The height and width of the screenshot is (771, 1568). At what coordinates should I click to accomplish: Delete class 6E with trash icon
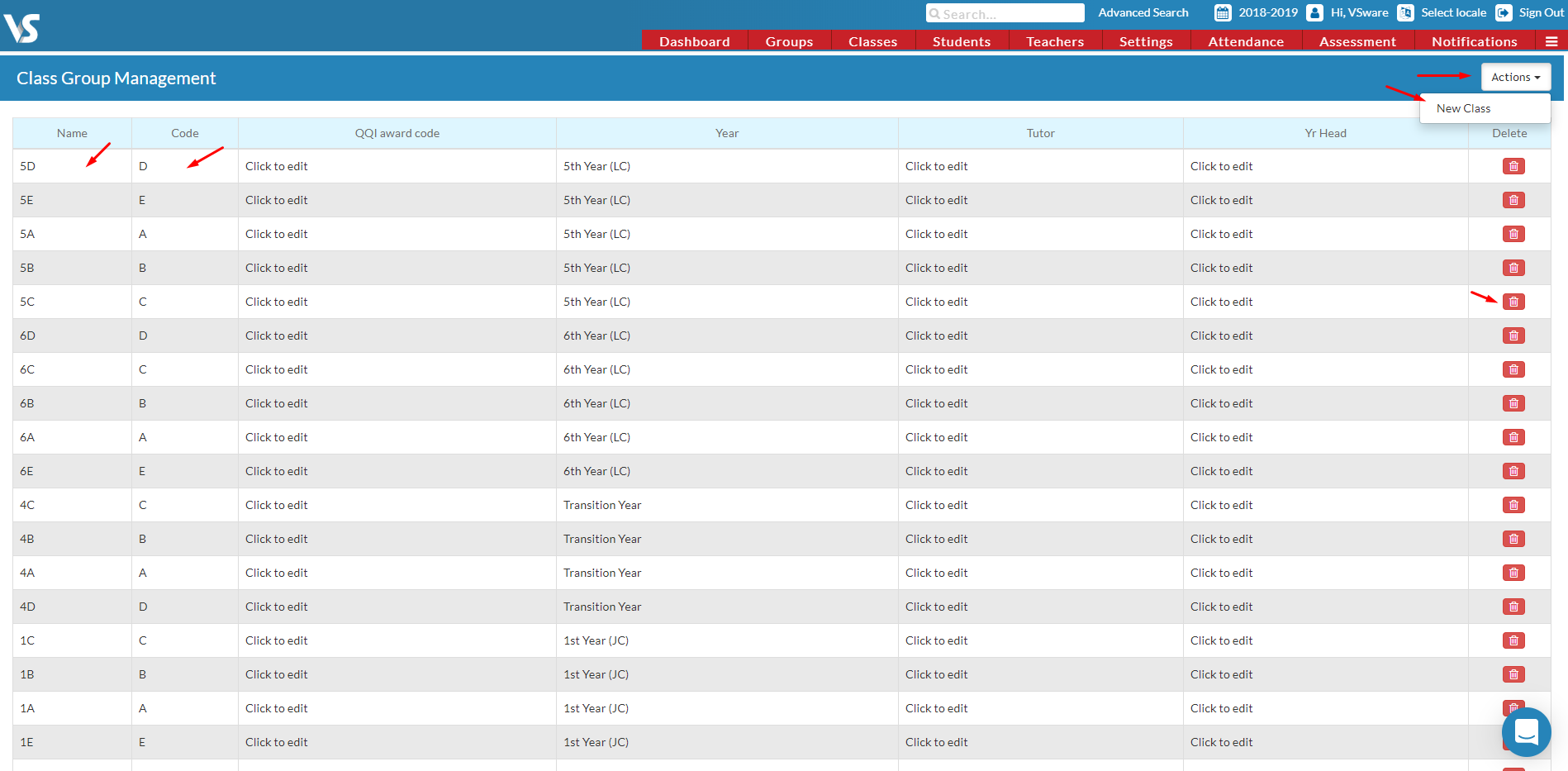point(1513,471)
